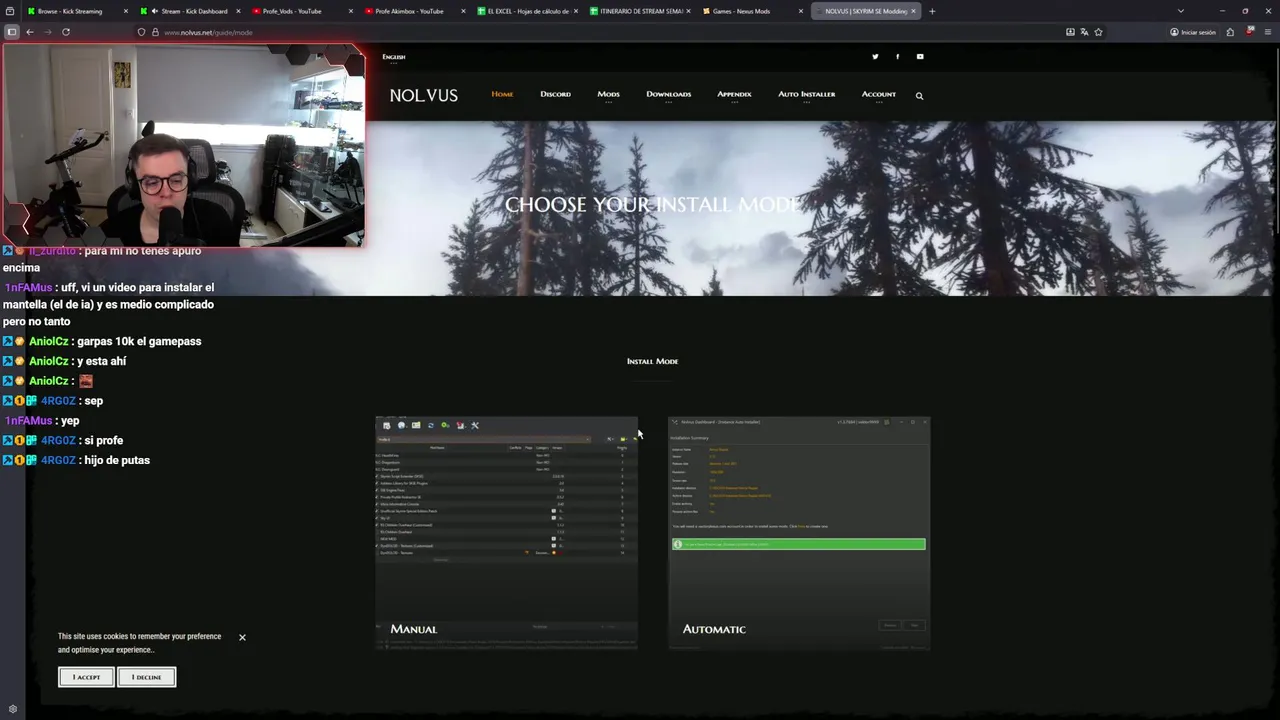
Task: Close the NOLVUS SKYRIM SE Modding tab
Action: tap(913, 11)
